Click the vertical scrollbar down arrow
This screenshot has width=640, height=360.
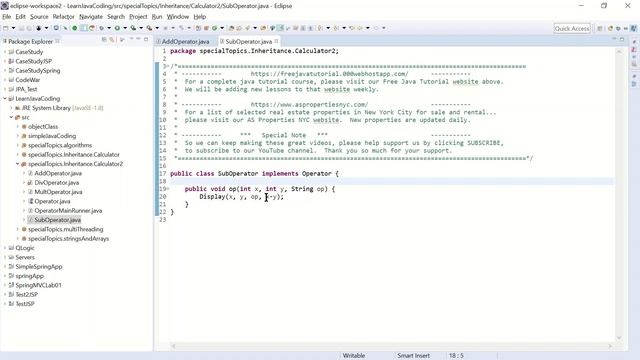(619, 338)
